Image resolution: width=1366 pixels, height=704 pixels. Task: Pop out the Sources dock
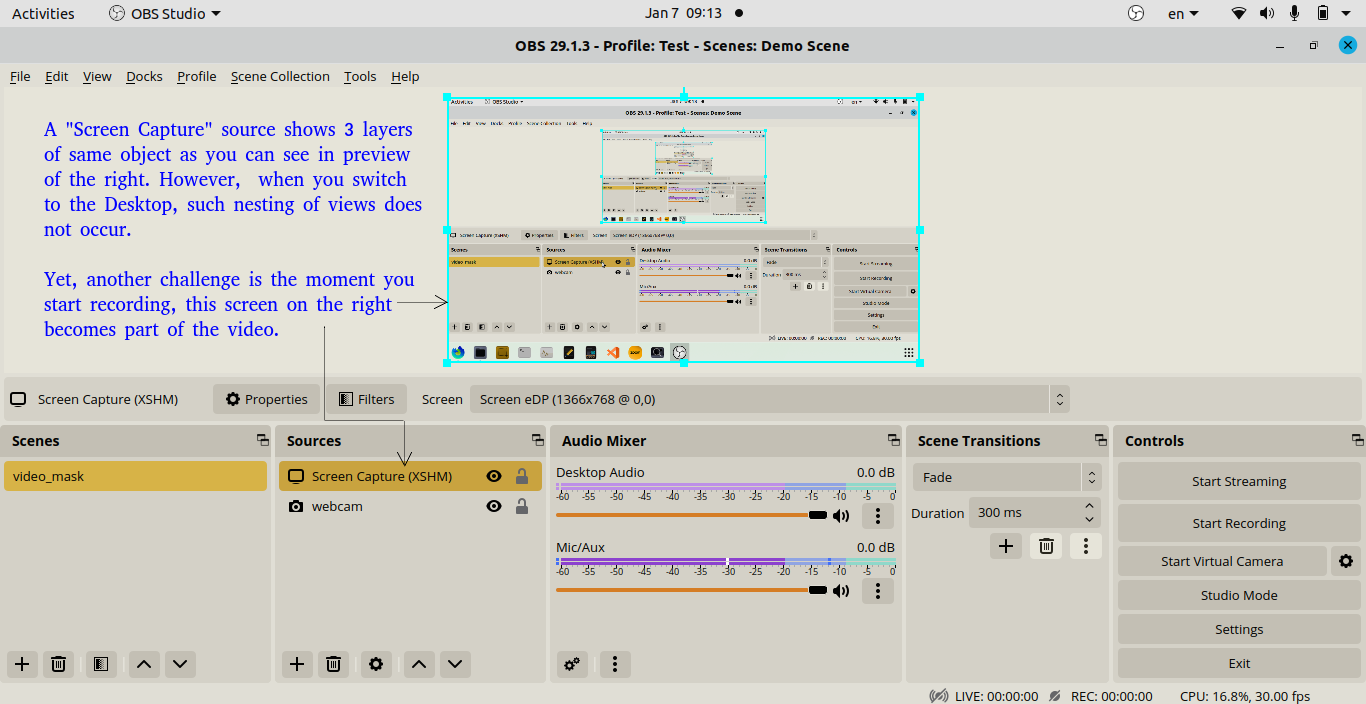click(537, 440)
